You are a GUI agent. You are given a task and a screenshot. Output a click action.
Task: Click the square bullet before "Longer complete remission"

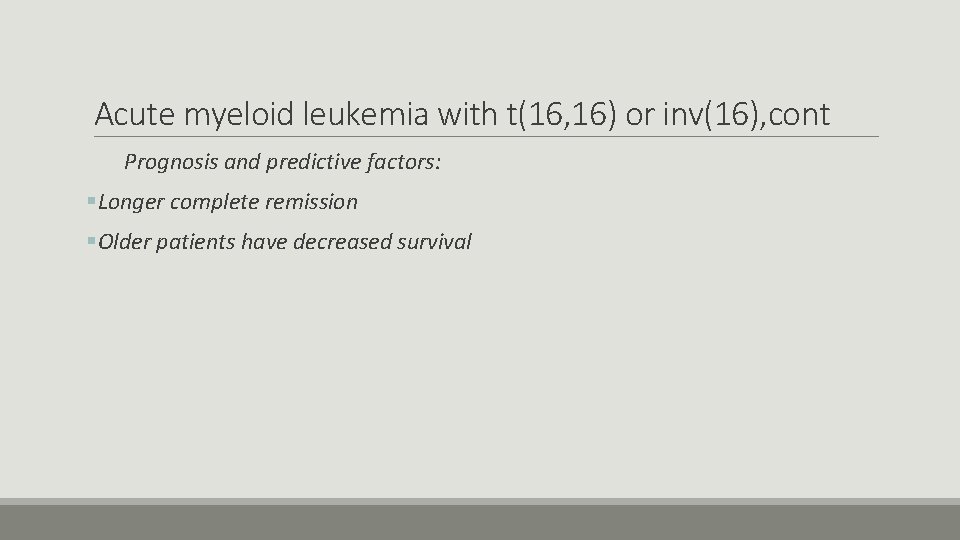[x=91, y=200]
